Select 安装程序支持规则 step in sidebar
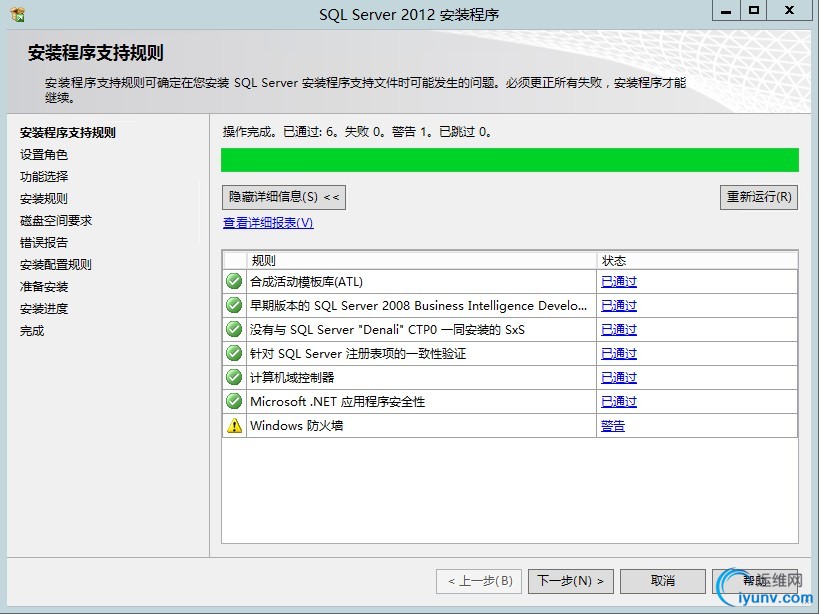Viewport: 819px width, 614px height. point(68,133)
